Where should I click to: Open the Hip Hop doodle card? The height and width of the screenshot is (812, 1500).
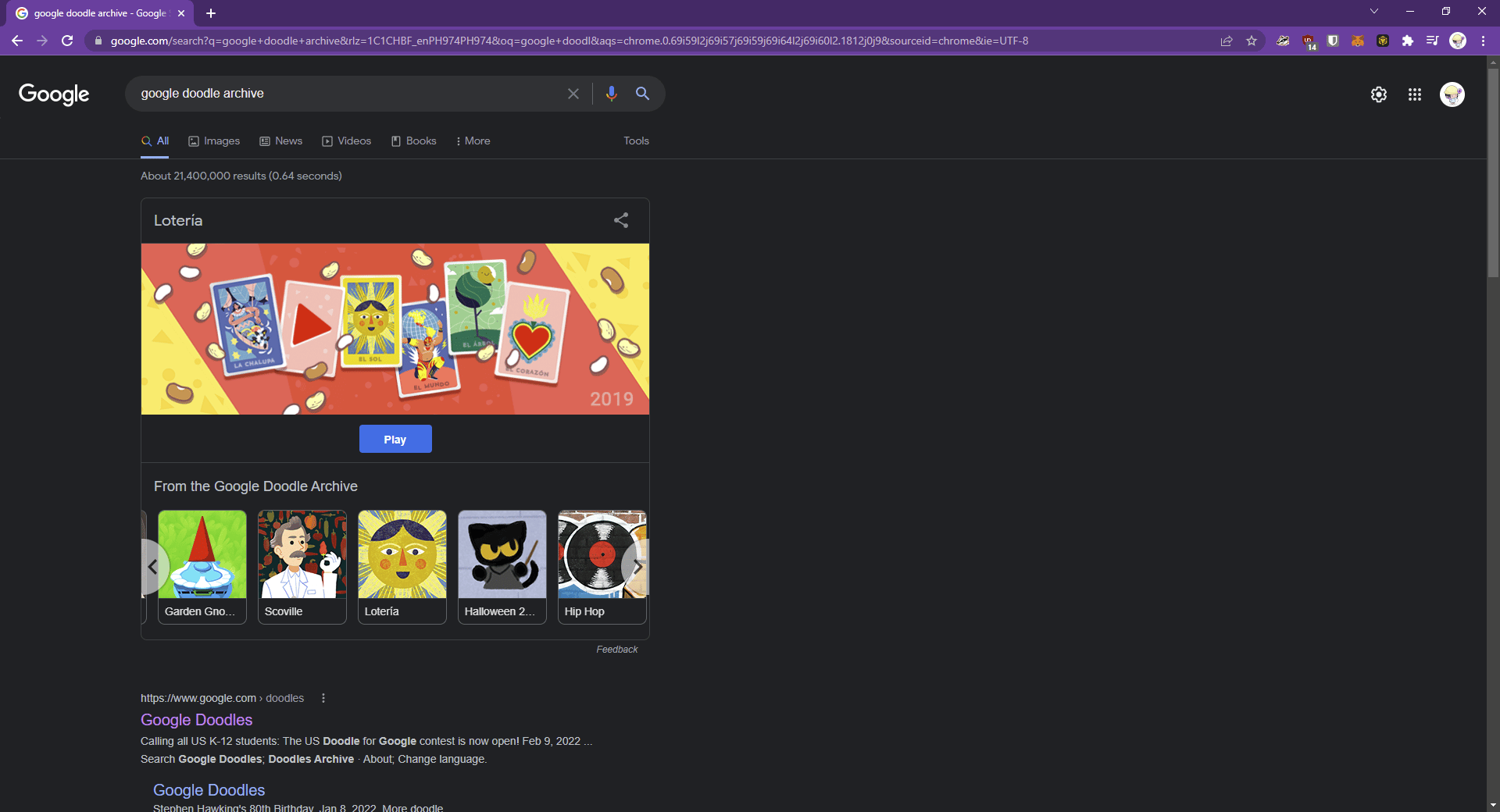pyautogui.click(x=602, y=567)
